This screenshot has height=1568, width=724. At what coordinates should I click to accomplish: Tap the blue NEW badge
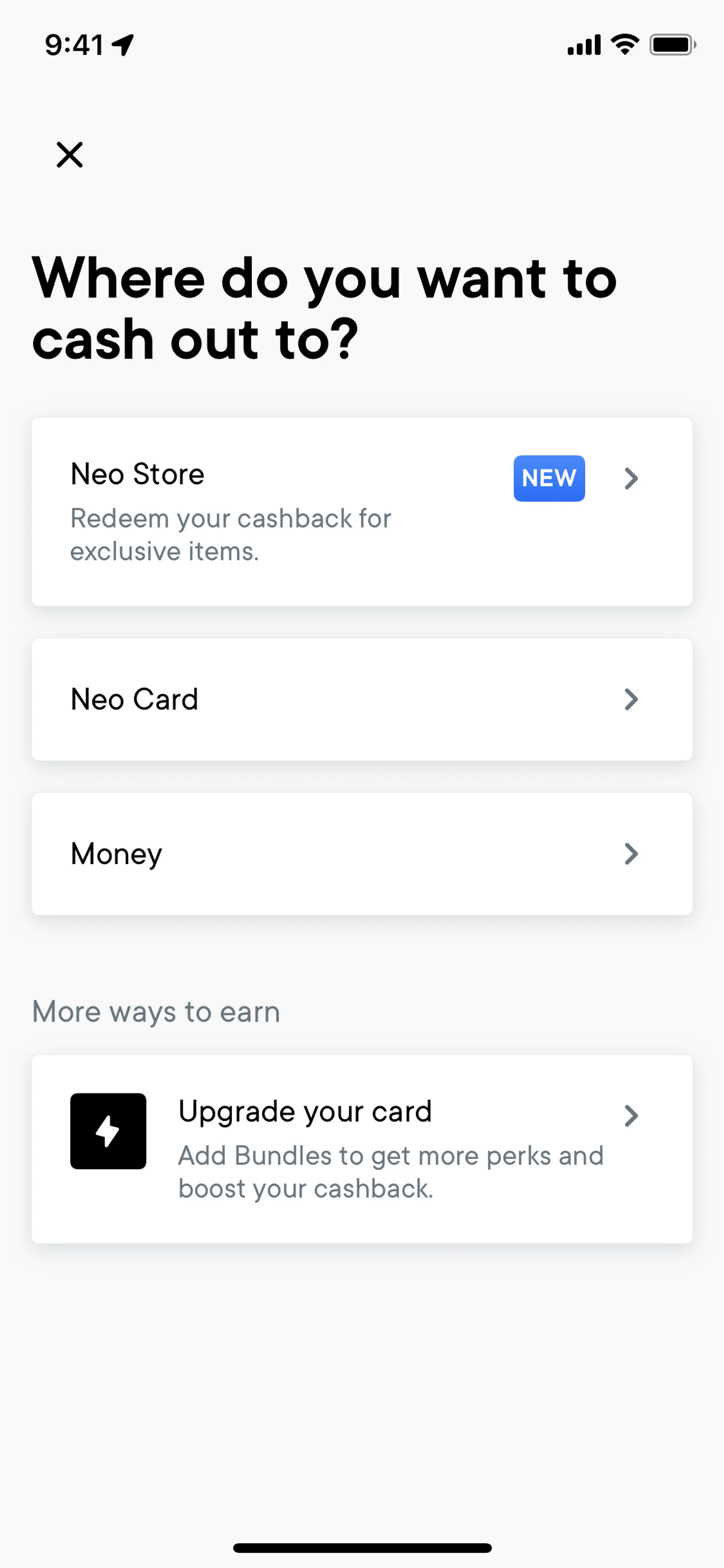(549, 478)
